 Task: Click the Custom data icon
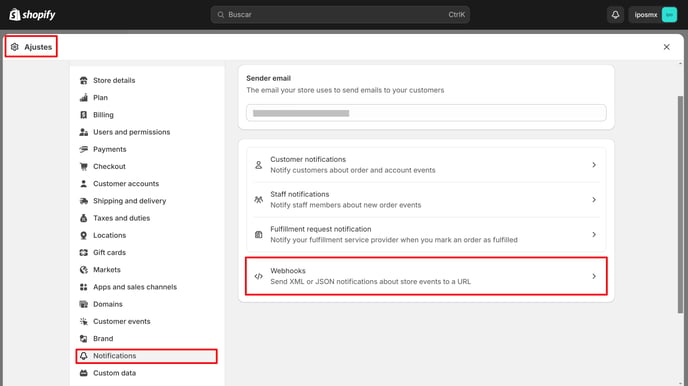83,373
